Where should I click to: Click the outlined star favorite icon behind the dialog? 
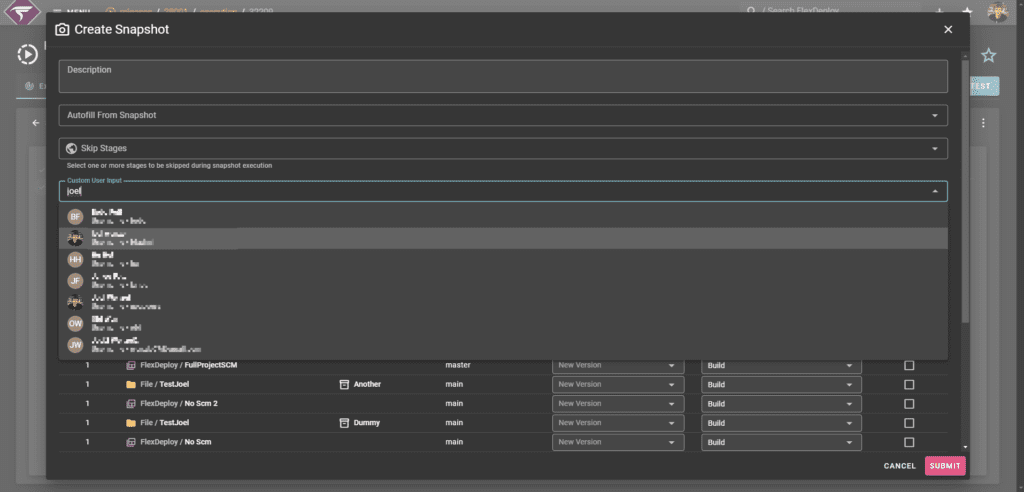coord(989,56)
